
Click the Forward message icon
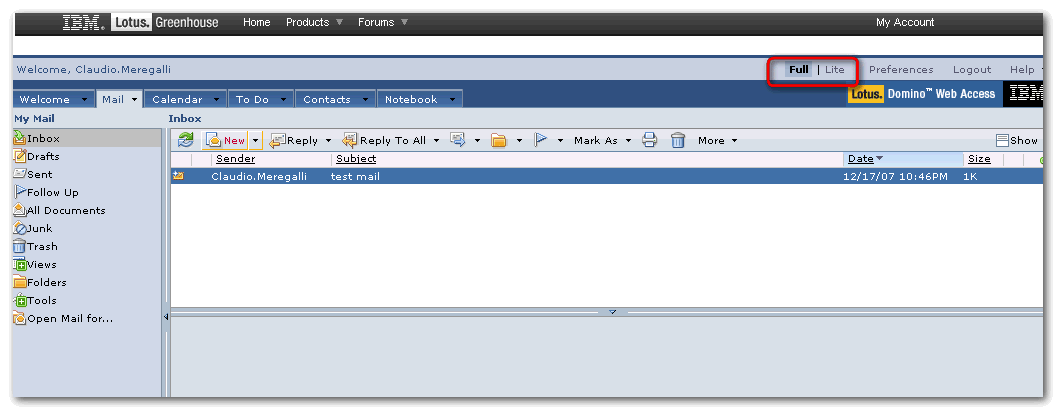point(458,140)
